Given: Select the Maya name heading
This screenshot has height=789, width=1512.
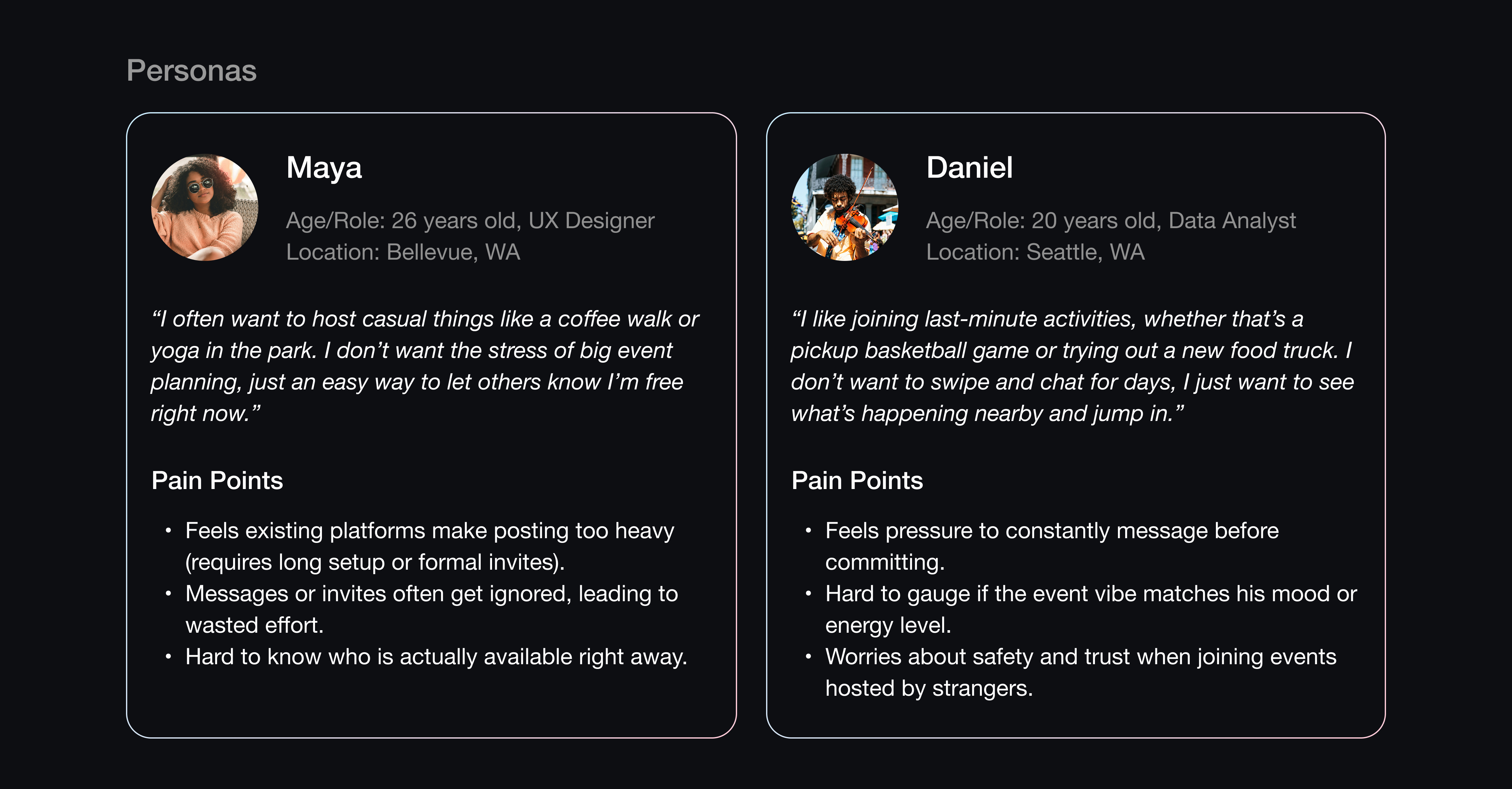Looking at the screenshot, I should tap(324, 167).
